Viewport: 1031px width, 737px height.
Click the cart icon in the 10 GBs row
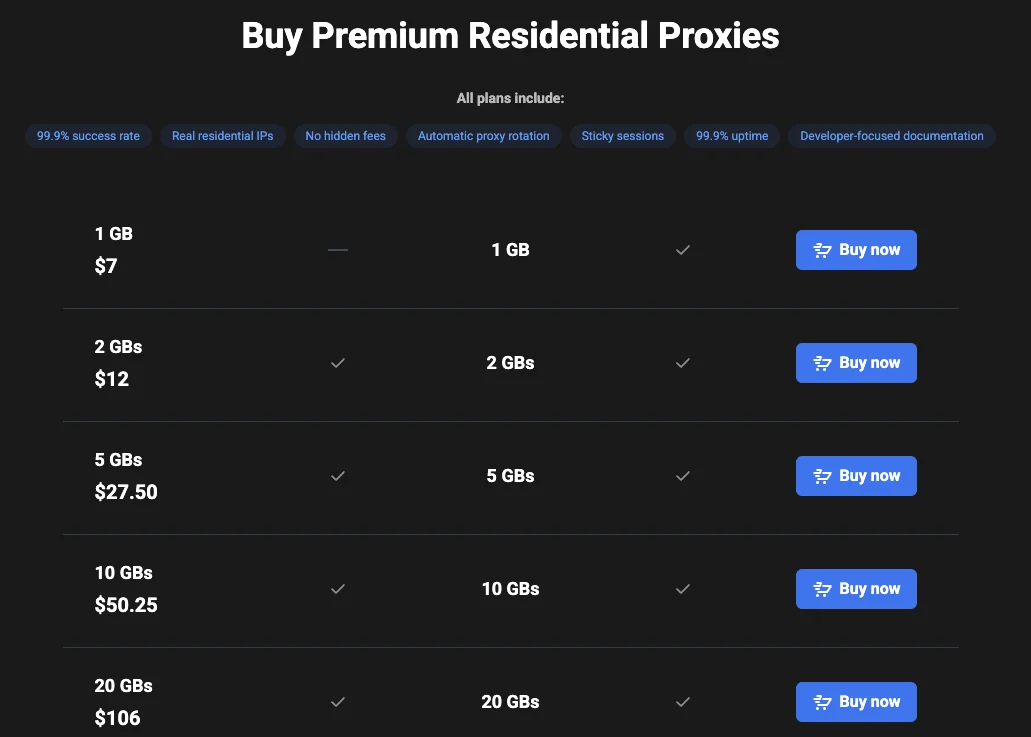click(823, 589)
